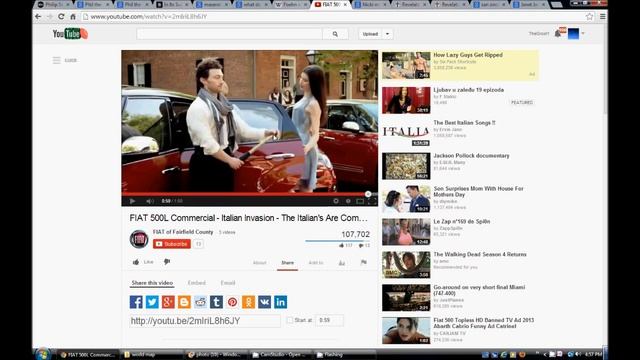Open the FIAT channel avatar
Image resolution: width=640 pixels, height=360 pixels.
click(x=139, y=239)
